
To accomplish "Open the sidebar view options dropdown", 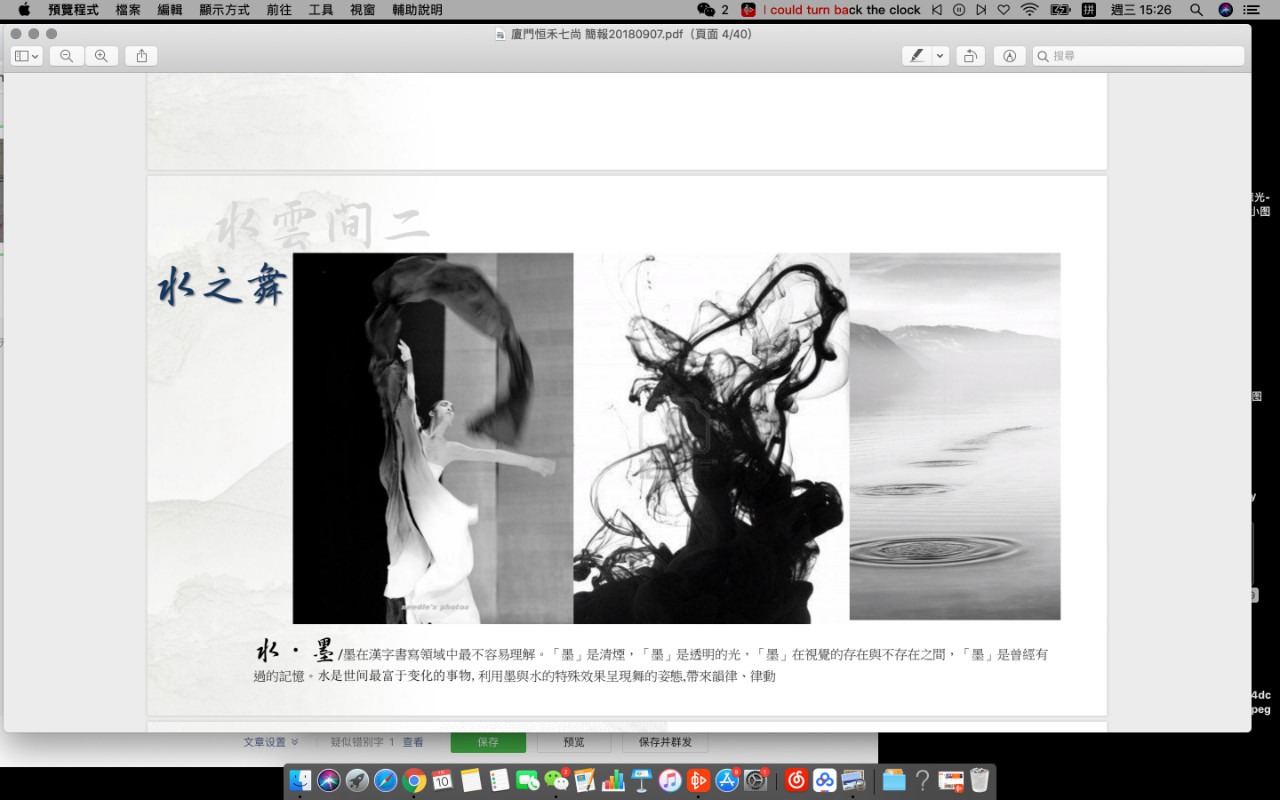I will (x=26, y=56).
